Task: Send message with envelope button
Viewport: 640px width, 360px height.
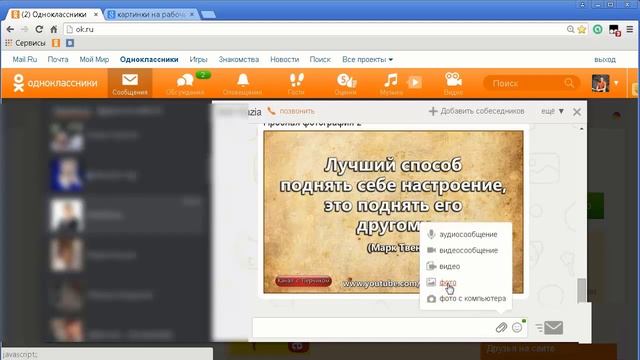Action: pyautogui.click(x=553, y=328)
